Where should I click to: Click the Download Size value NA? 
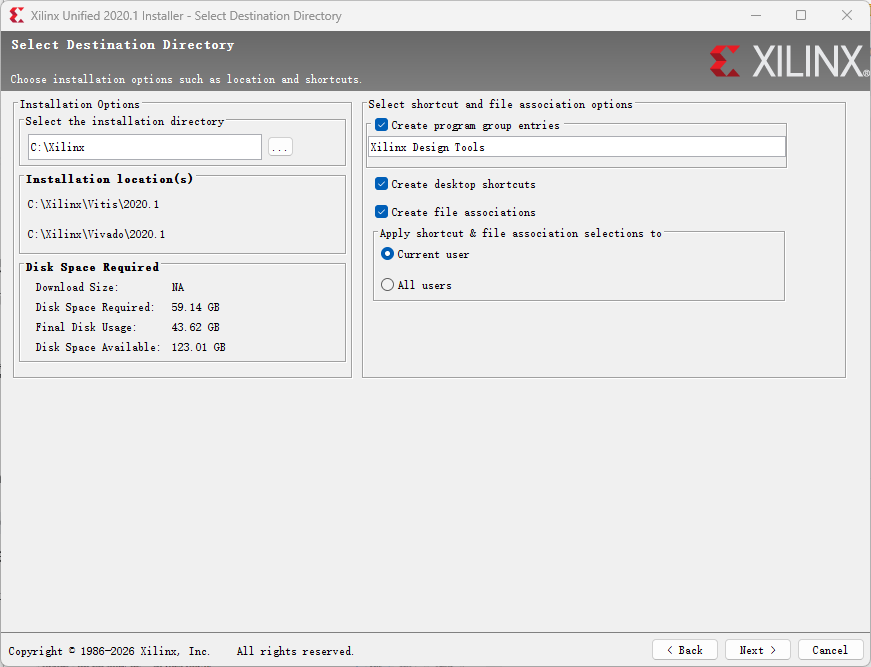[x=178, y=287]
